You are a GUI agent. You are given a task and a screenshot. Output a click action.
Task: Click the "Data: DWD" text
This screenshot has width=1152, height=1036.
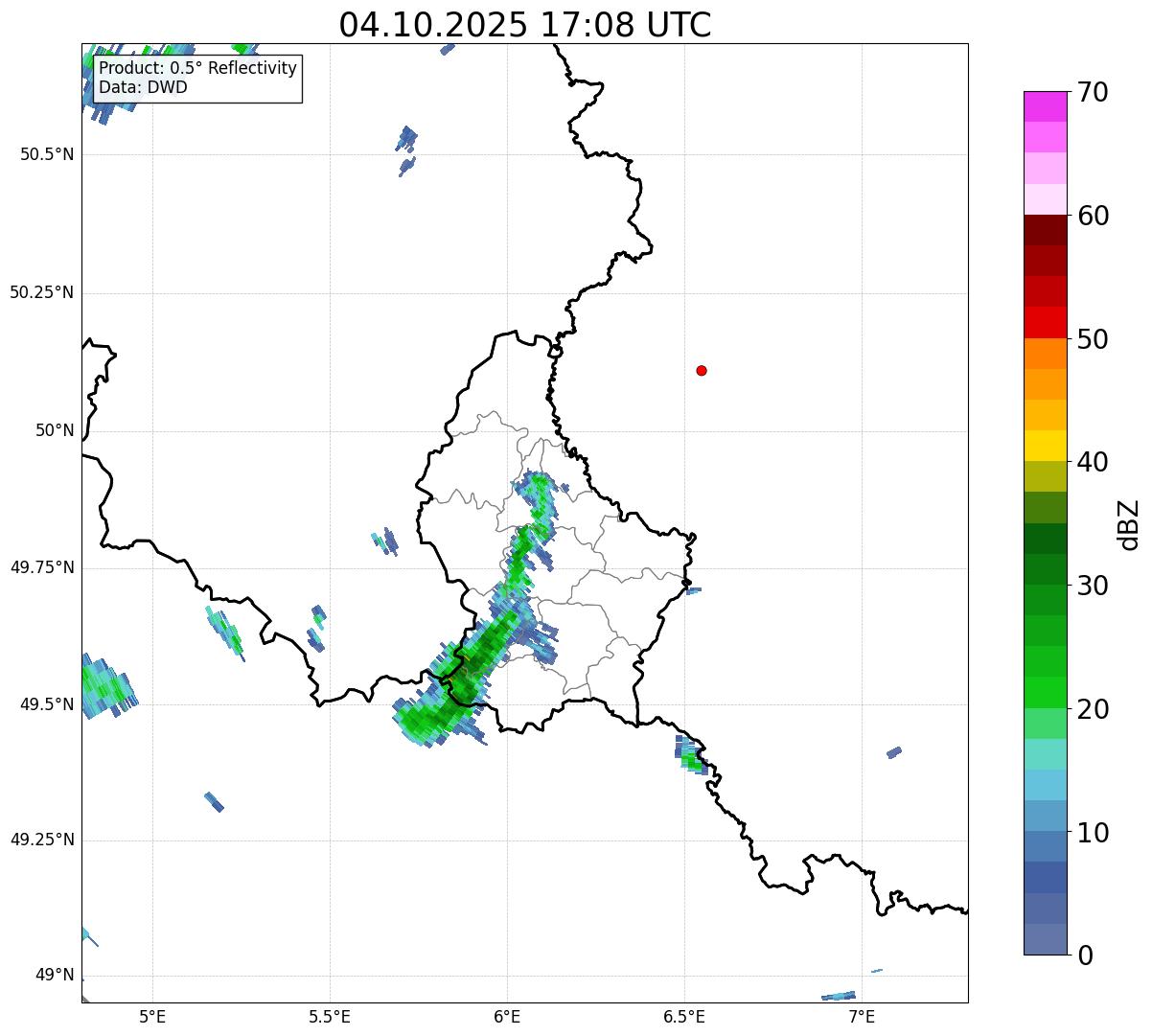tap(143, 87)
